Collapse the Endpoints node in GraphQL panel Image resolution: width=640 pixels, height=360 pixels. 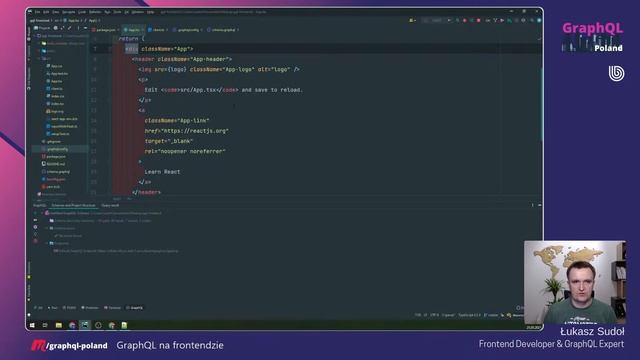point(47,243)
